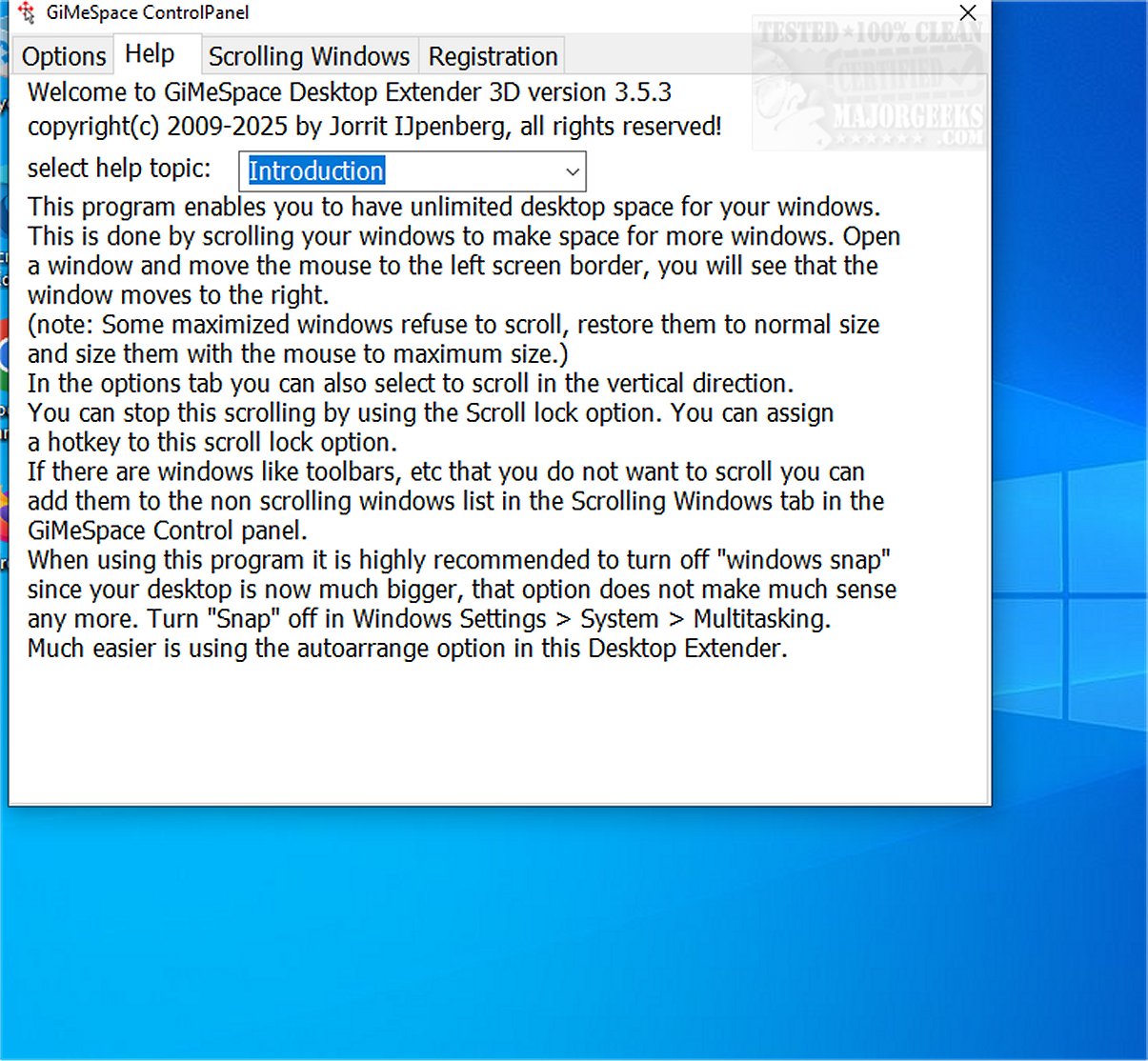This screenshot has height=1061, width=1148.
Task: Click the 'If there are windows like toolbars' line
Action: pos(446,472)
